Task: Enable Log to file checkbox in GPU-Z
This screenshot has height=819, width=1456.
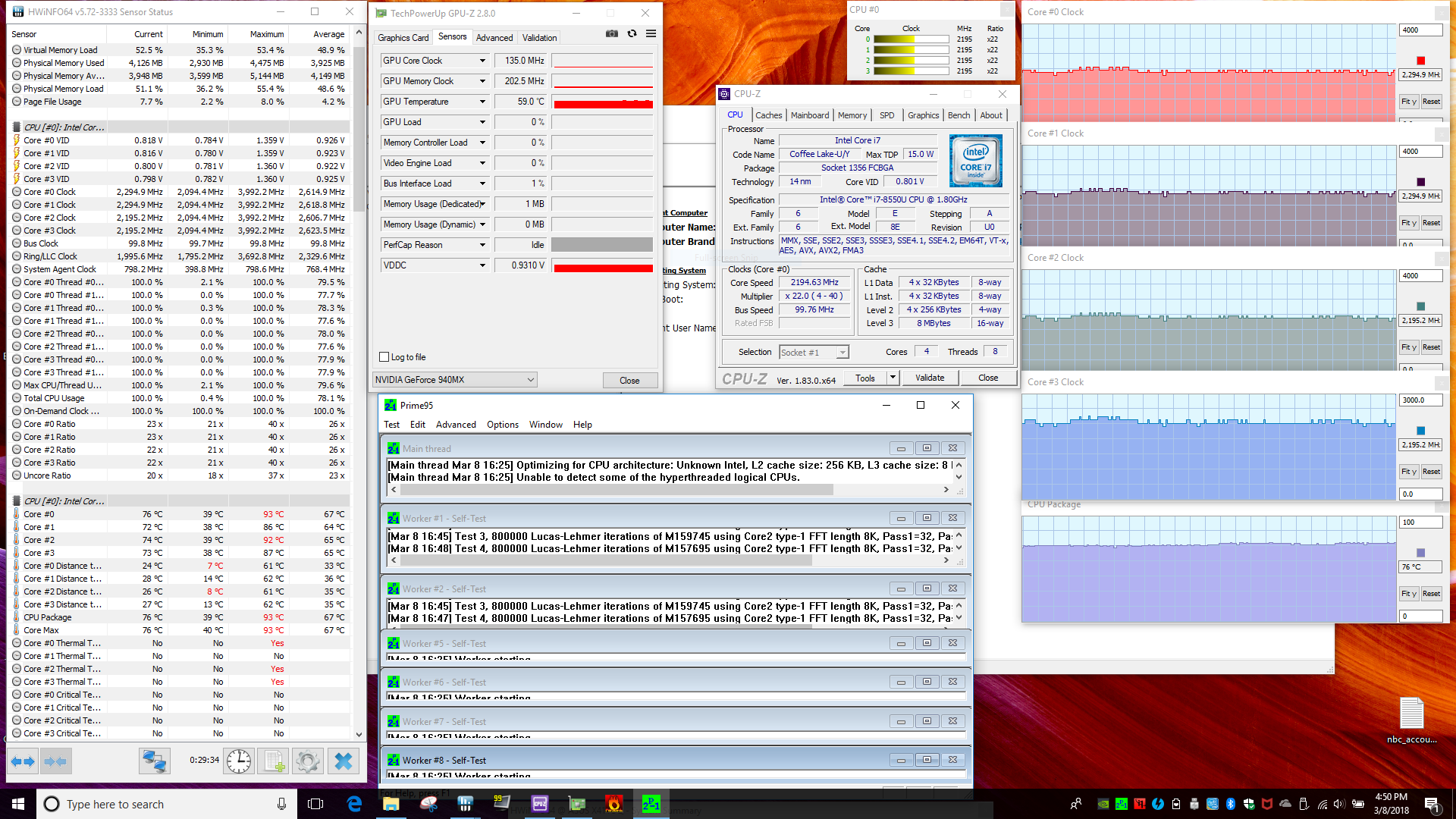Action: point(384,357)
